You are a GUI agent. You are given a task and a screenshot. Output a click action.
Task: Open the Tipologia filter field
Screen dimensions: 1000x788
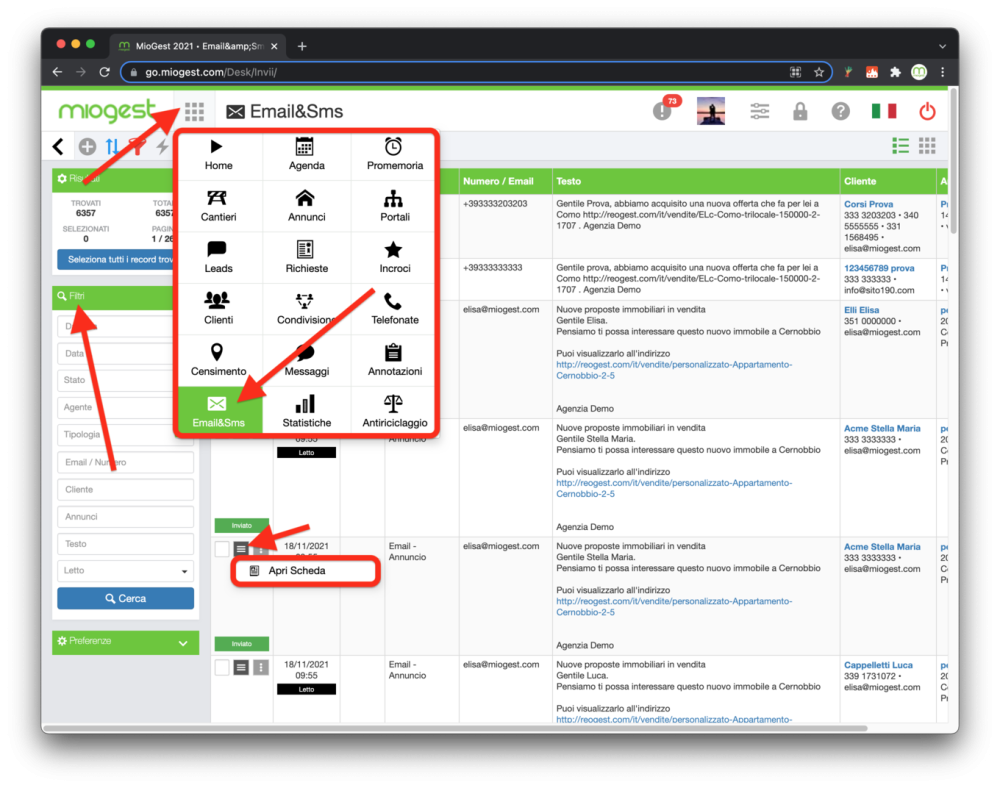[115, 435]
